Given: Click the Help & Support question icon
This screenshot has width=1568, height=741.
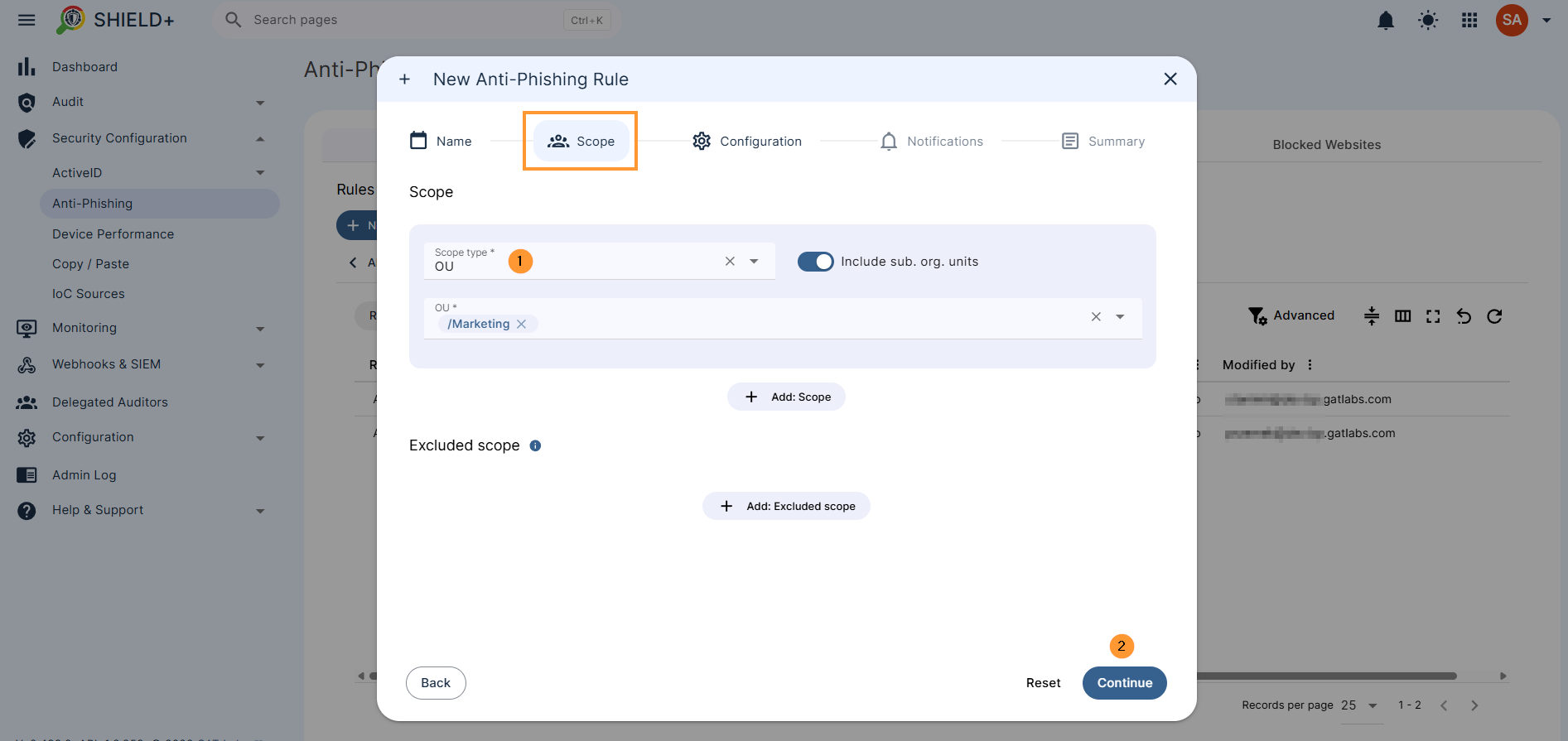Looking at the screenshot, I should pyautogui.click(x=27, y=511).
